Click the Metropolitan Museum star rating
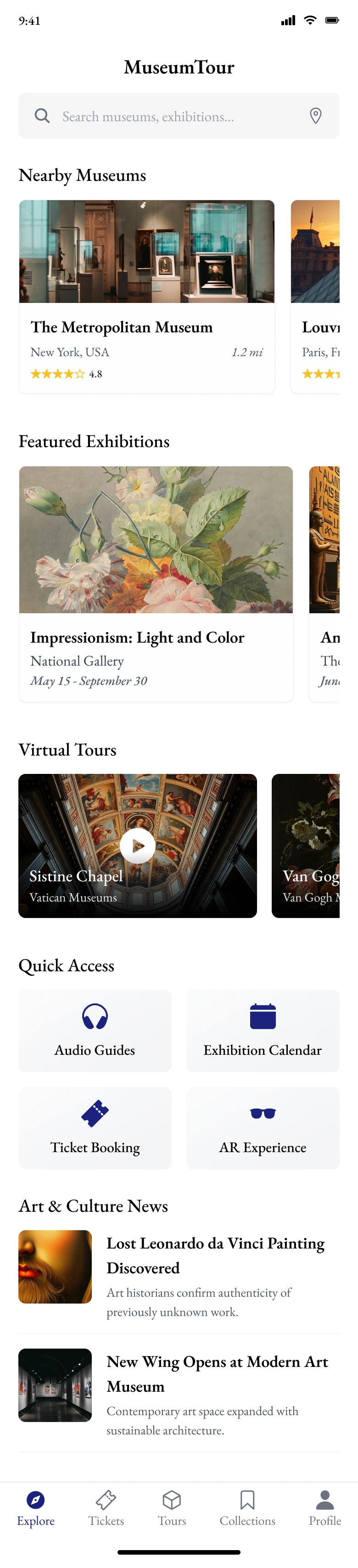The width and height of the screenshot is (358, 1568). click(x=57, y=374)
